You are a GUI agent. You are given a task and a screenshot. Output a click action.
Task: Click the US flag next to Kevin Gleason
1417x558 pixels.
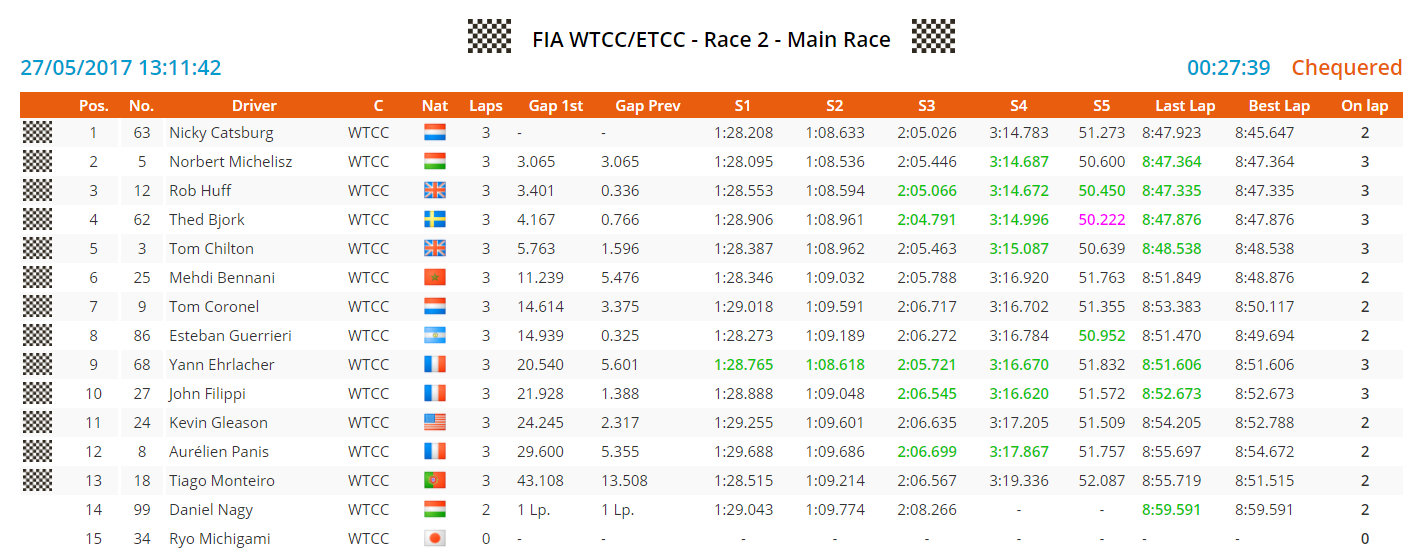[x=435, y=423]
